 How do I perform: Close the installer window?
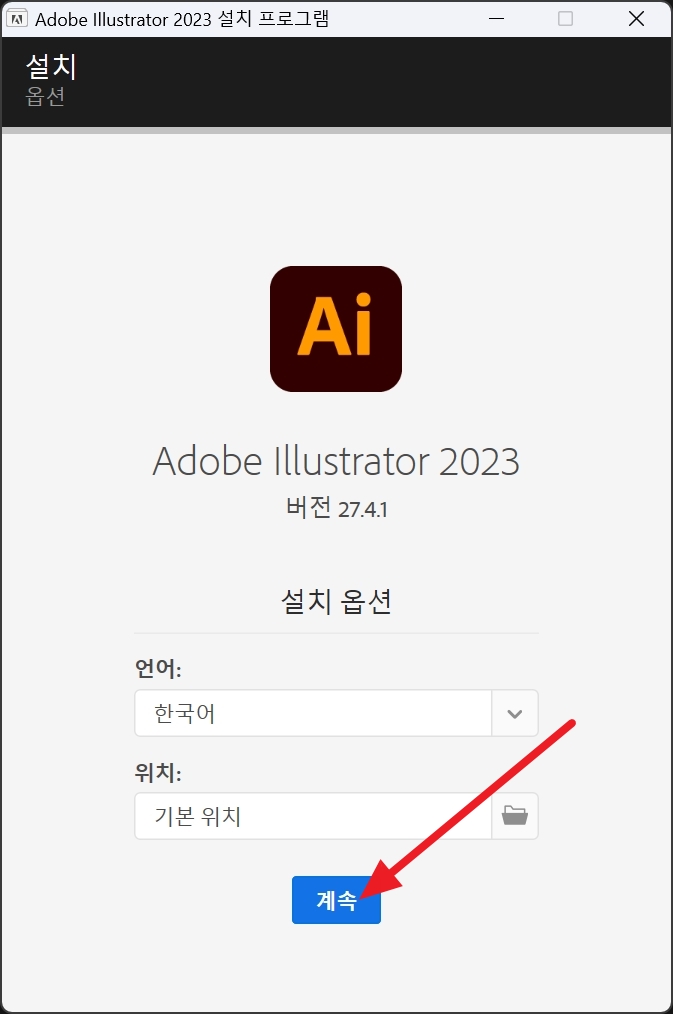636,19
